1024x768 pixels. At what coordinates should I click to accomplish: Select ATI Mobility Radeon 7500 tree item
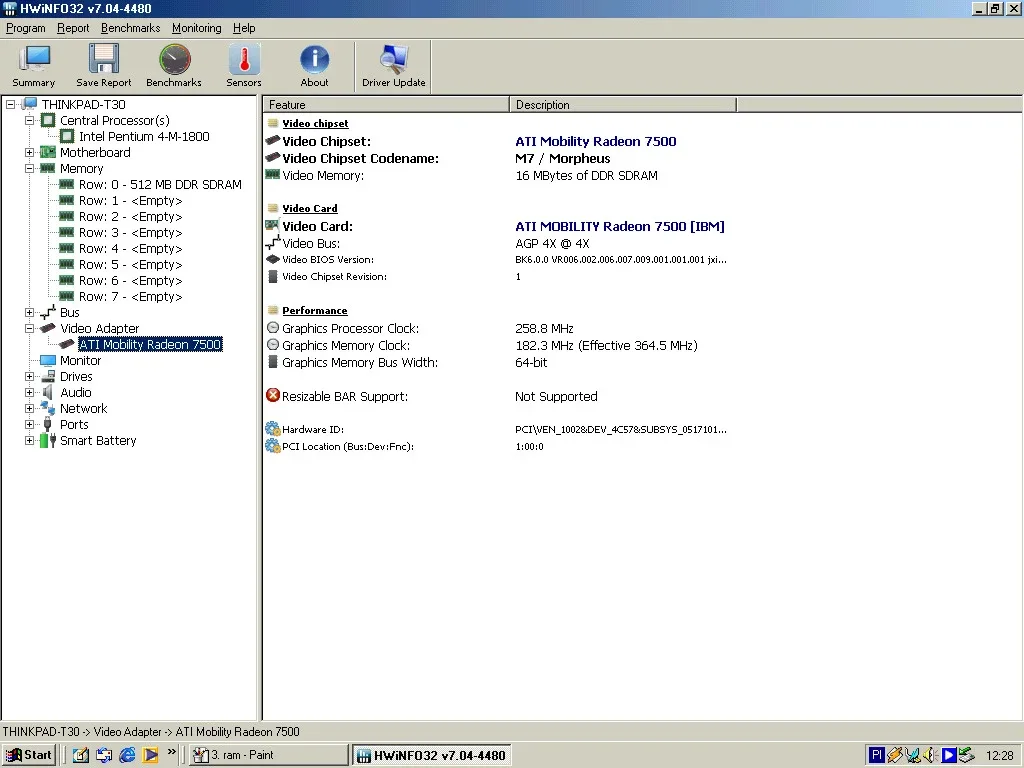[150, 344]
